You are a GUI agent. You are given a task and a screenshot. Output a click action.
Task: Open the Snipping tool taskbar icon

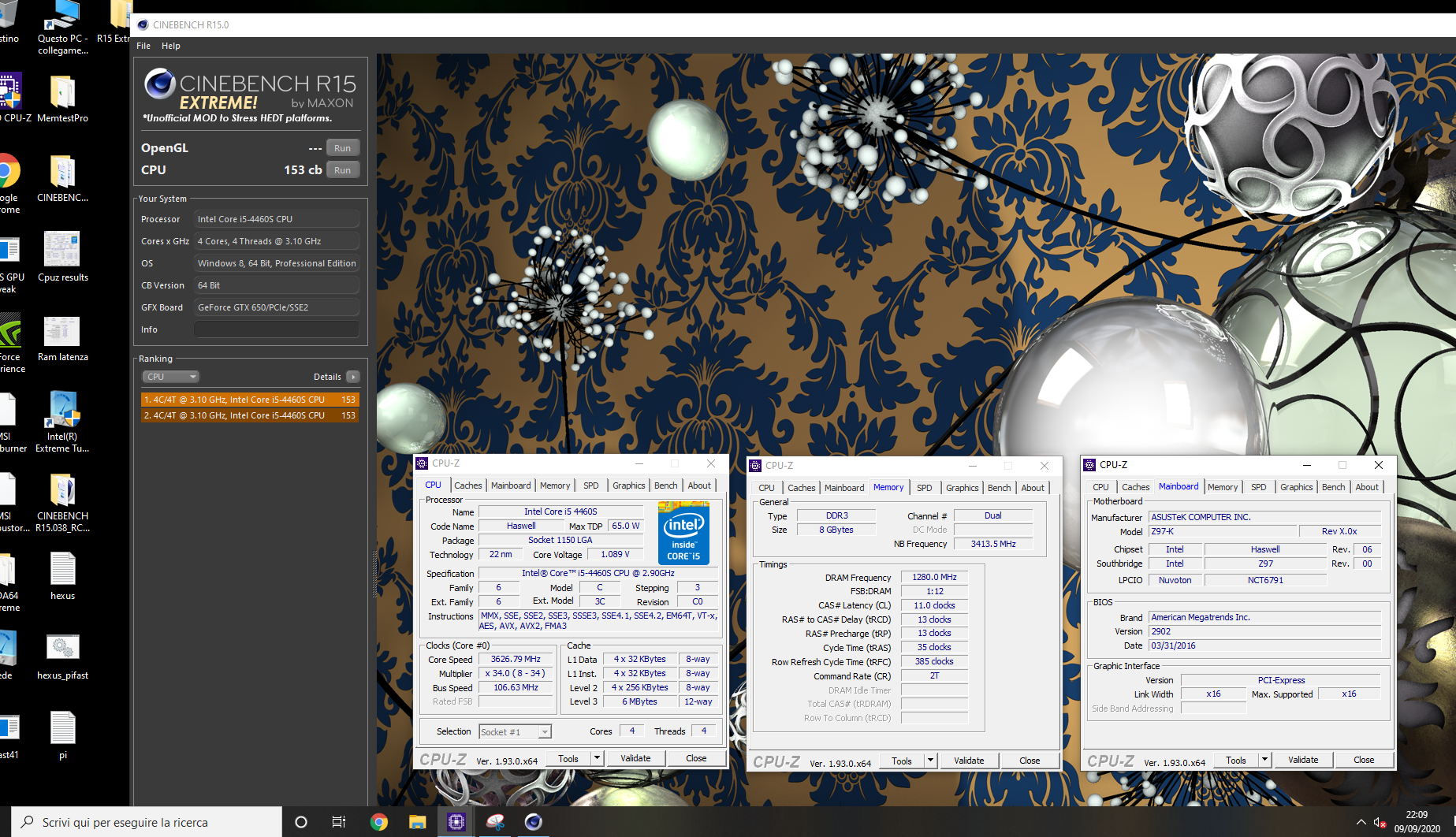pyautogui.click(x=495, y=822)
